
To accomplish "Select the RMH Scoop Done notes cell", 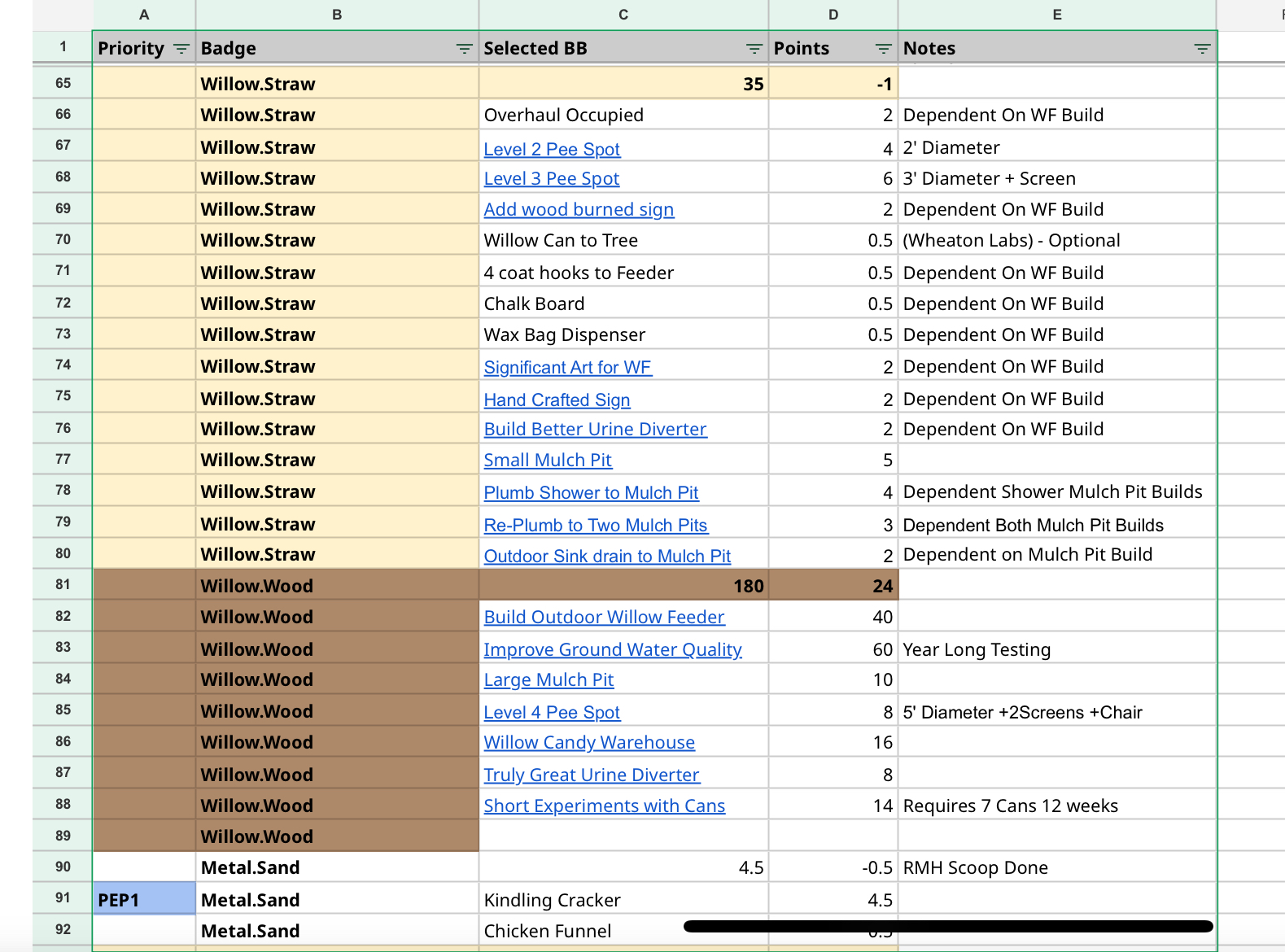I will point(1057,867).
